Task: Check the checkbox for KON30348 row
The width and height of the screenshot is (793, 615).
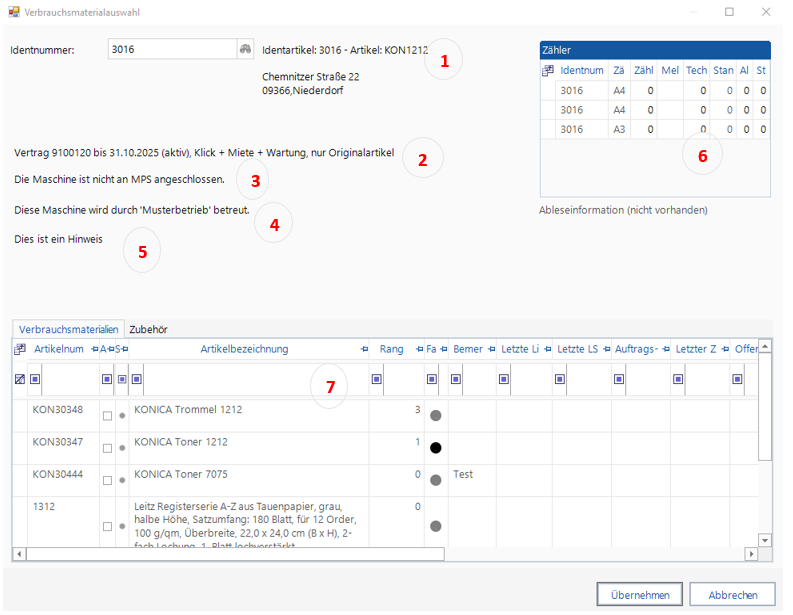Action: [x=107, y=416]
